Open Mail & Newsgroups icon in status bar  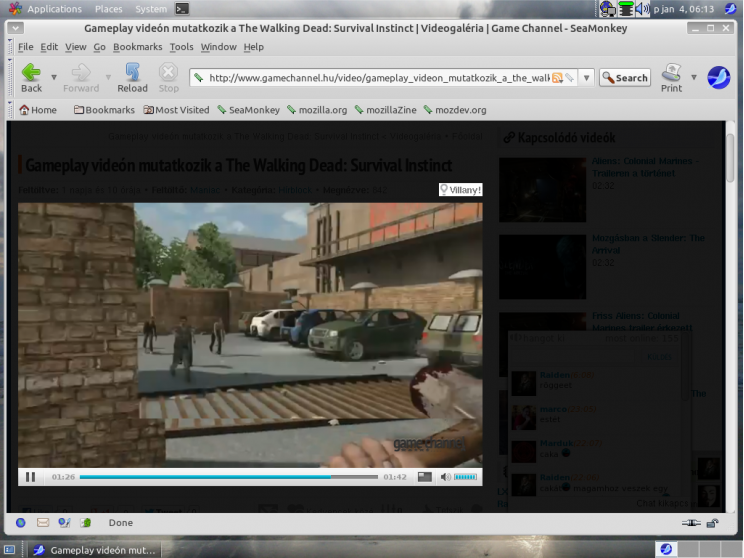coord(43,522)
